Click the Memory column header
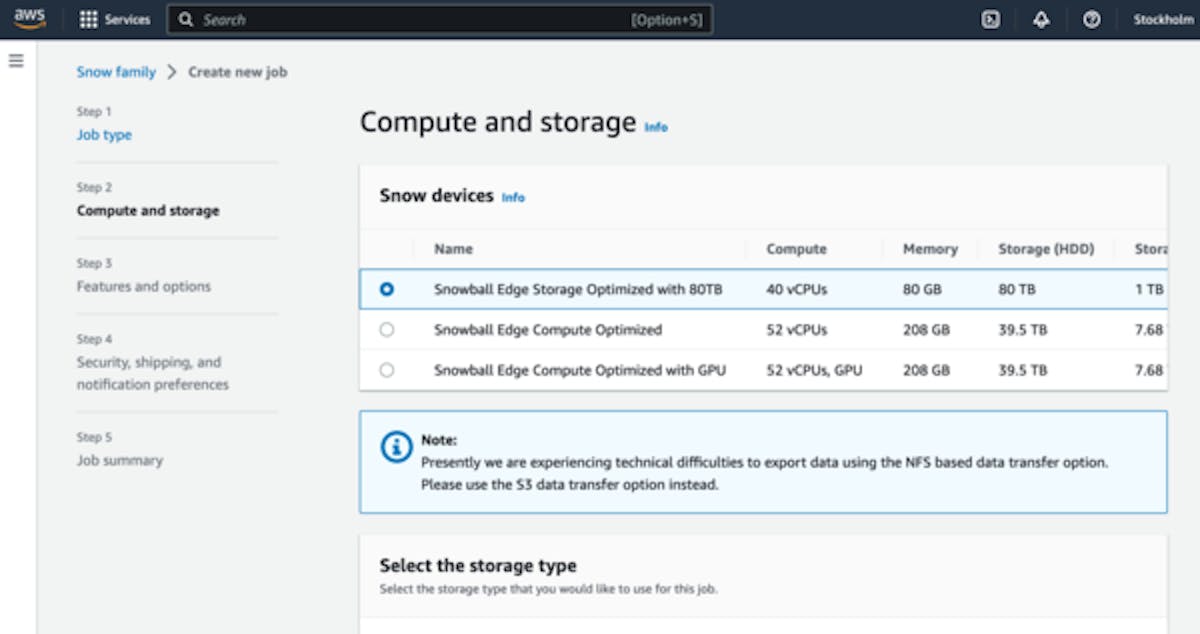Image resolution: width=1200 pixels, height=634 pixels. pyautogui.click(x=929, y=249)
